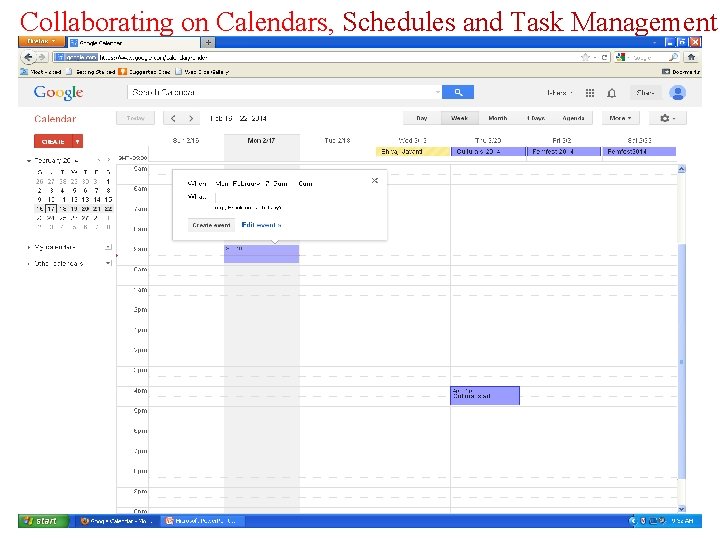
Task: Click the Calendar title link
Action: click(x=55, y=119)
